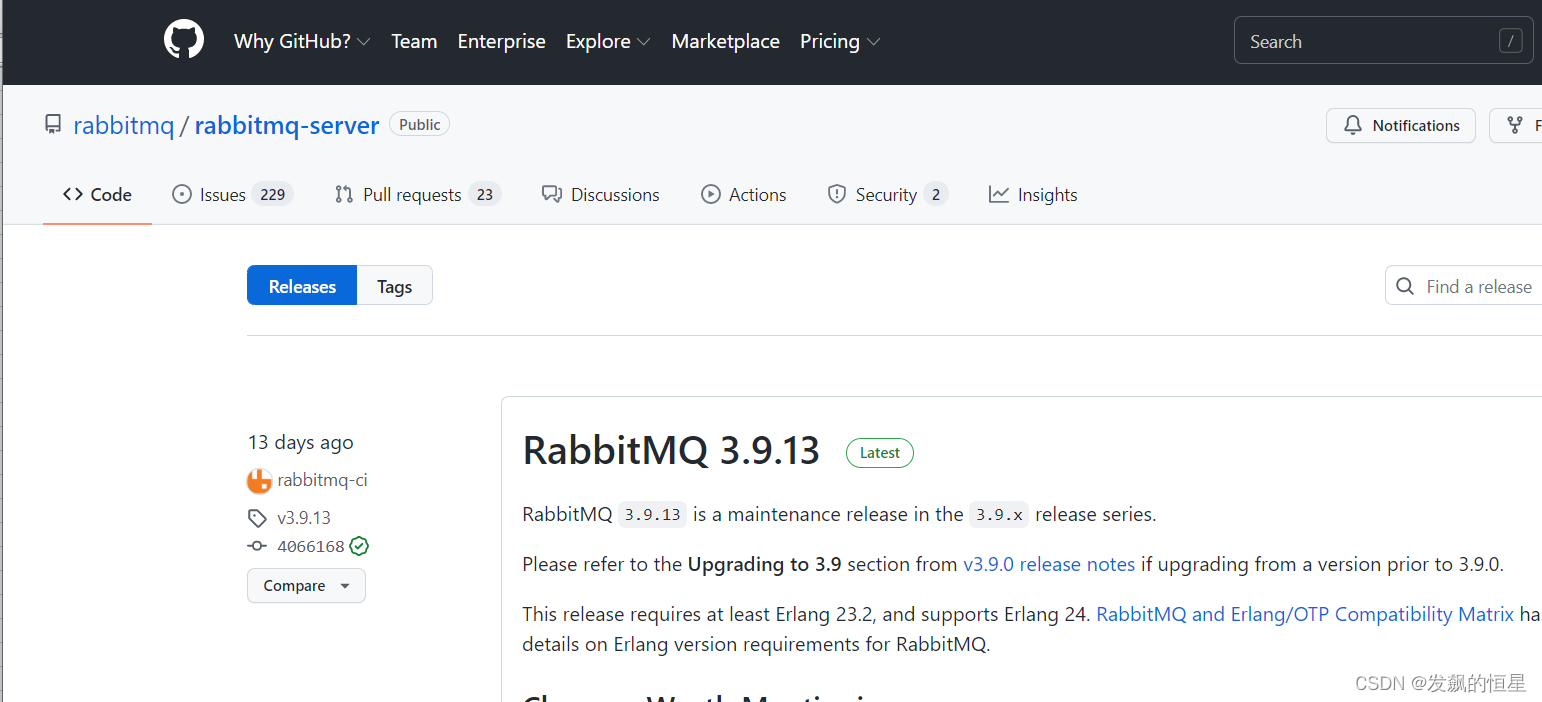
Task: Click the 3.9.x inline code text
Action: [999, 515]
